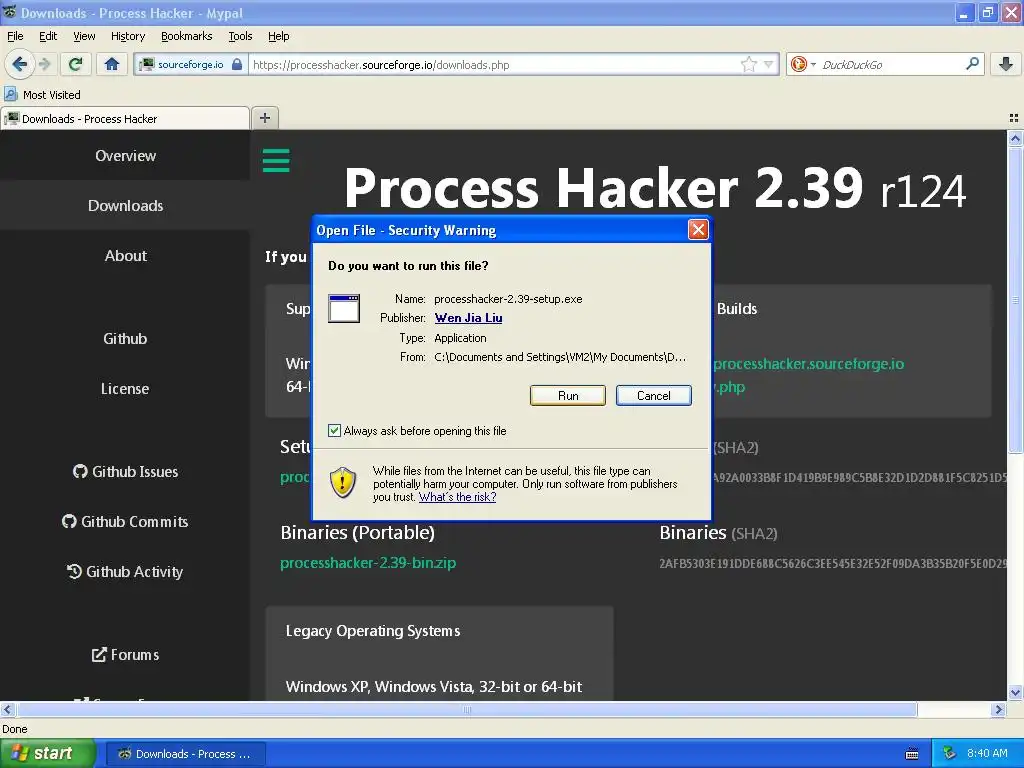Open the About sidebar link
Viewport: 1024px width, 768px height.
coord(125,255)
